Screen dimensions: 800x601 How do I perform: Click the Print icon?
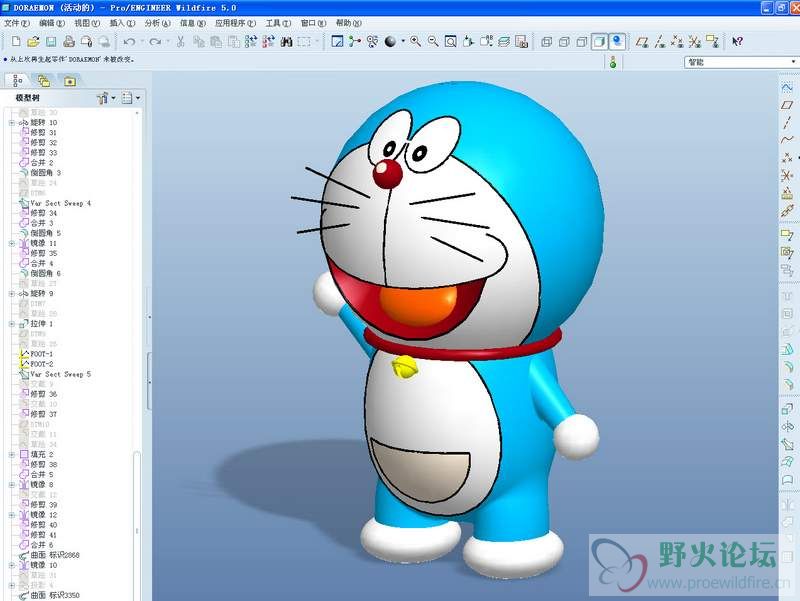click(69, 42)
